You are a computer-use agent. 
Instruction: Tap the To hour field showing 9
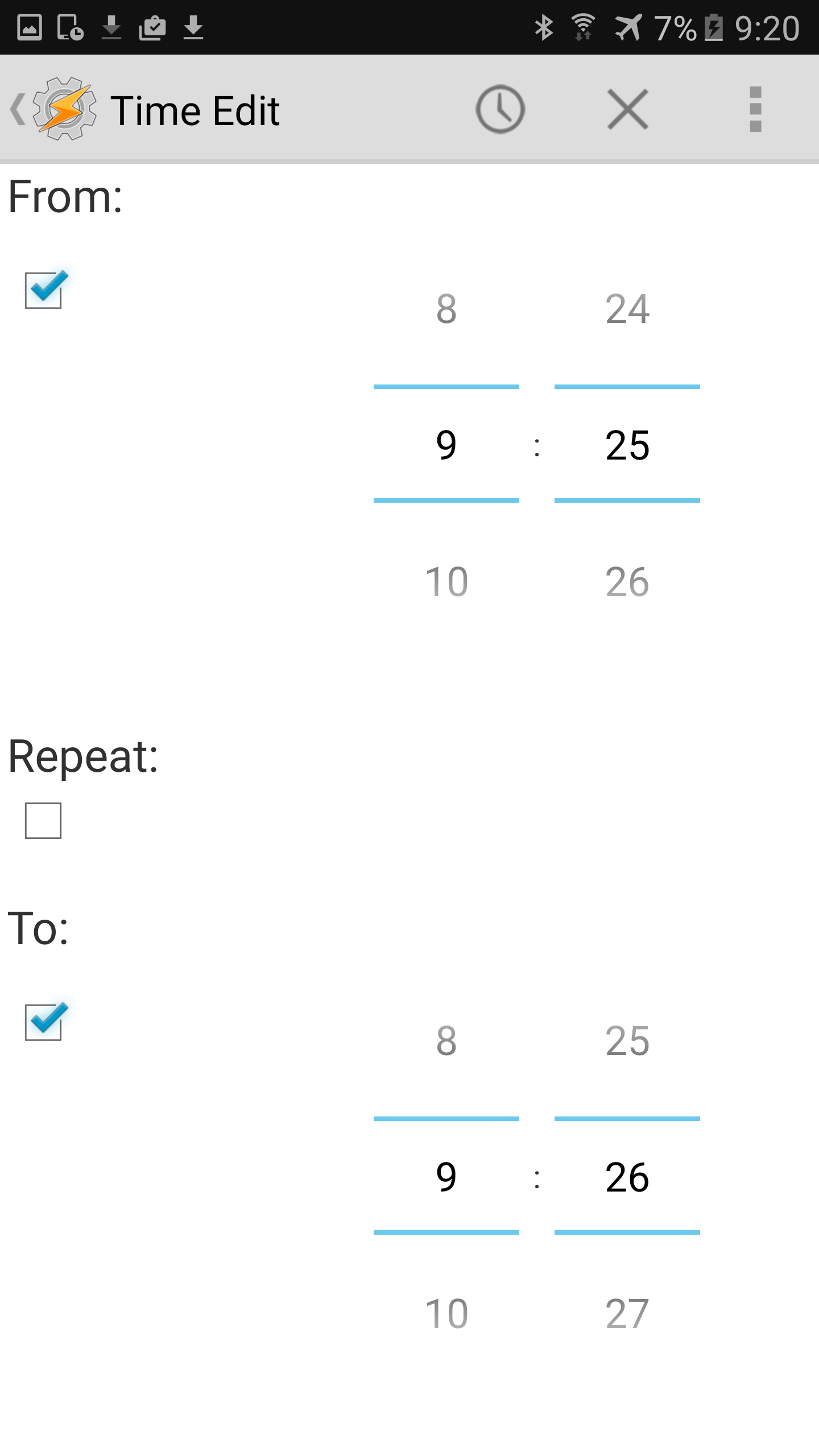coord(446,1177)
